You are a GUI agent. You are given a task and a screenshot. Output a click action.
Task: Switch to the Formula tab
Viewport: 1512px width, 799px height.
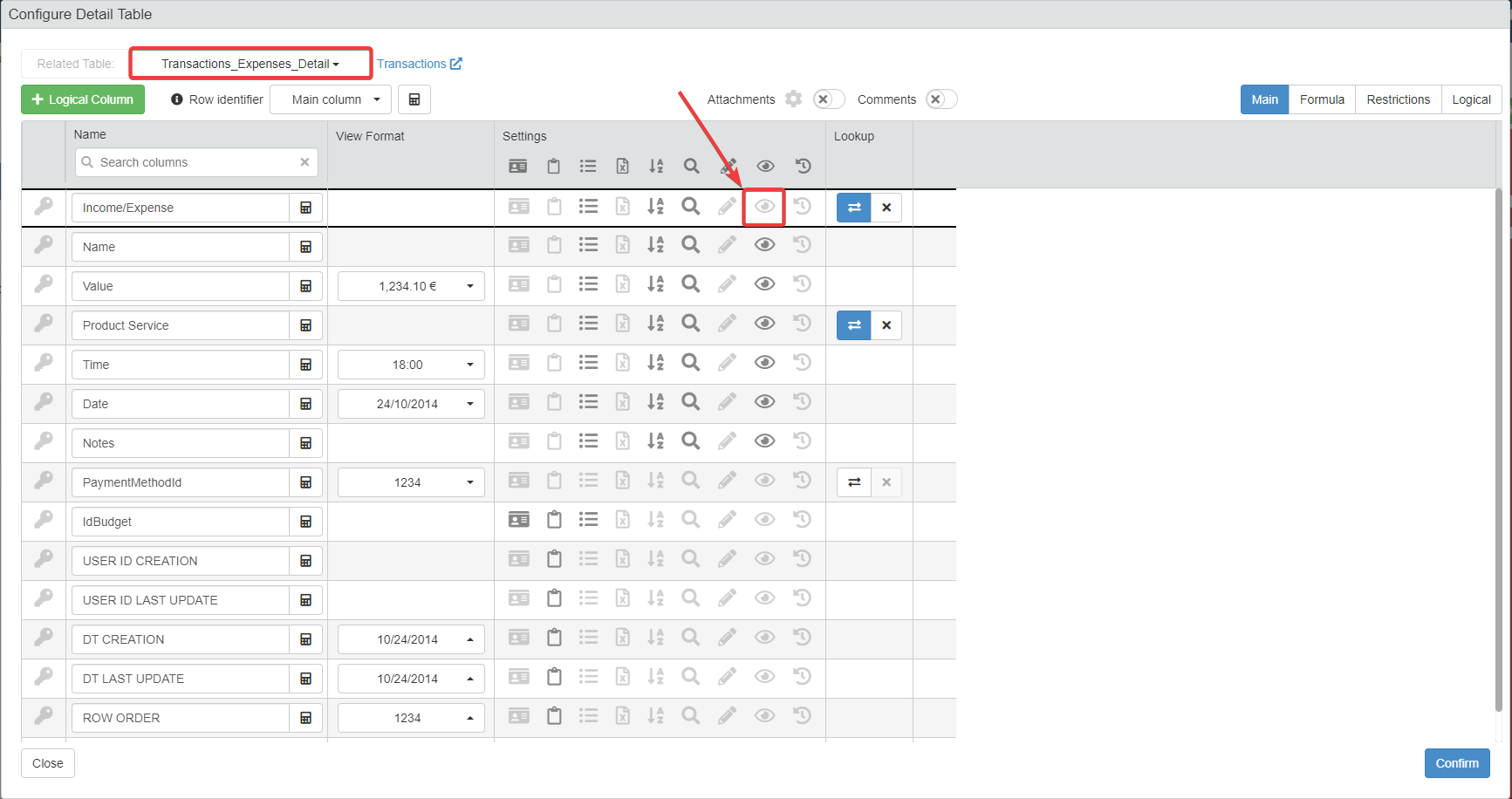coord(1321,99)
